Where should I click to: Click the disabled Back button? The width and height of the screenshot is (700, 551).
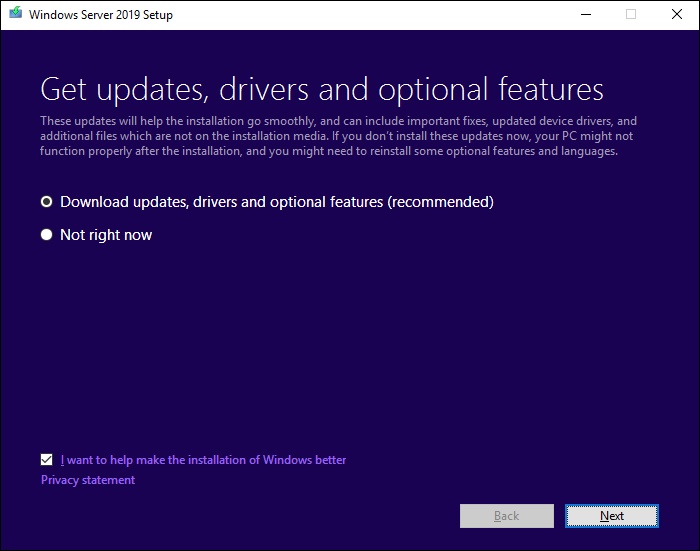pos(506,516)
